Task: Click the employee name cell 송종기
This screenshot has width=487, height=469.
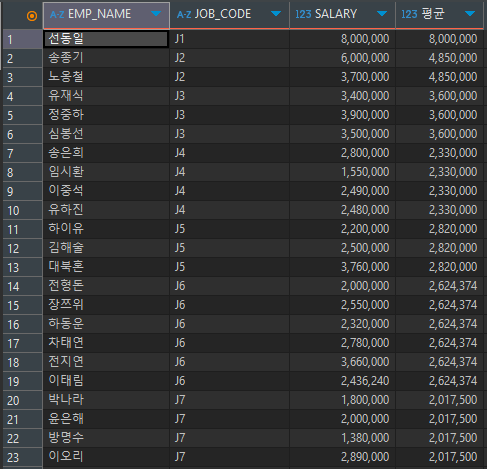Action: (106, 58)
